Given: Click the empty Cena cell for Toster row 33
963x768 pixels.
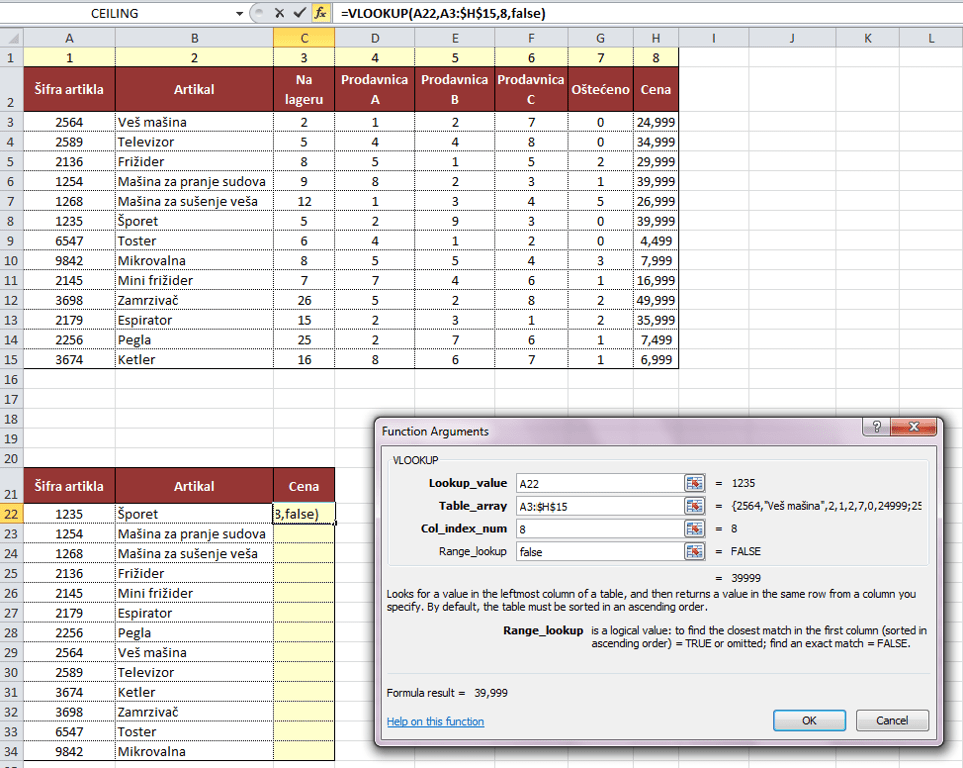Looking at the screenshot, I should coord(304,732).
